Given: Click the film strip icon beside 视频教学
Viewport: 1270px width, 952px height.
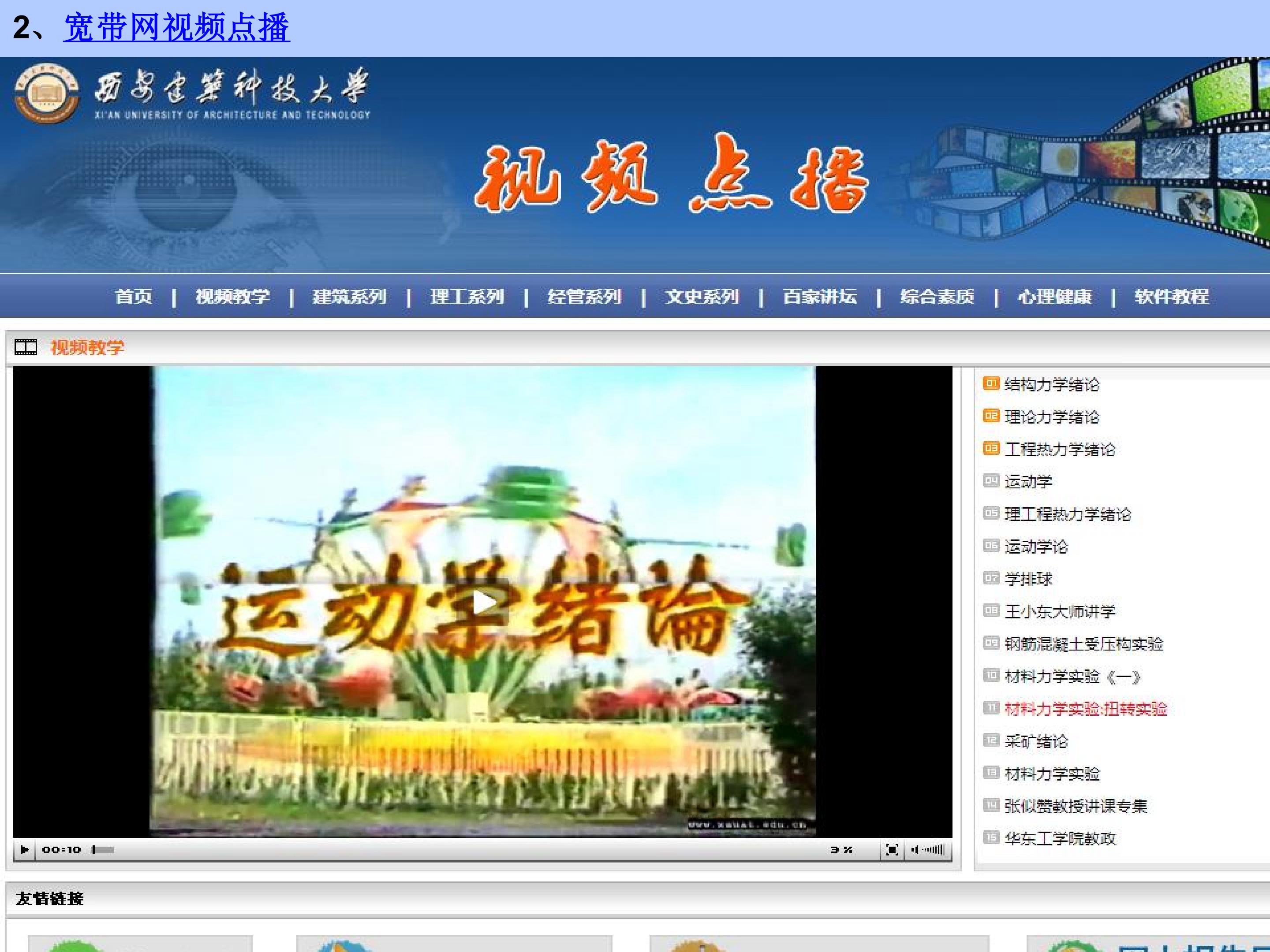Looking at the screenshot, I should pyautogui.click(x=25, y=346).
